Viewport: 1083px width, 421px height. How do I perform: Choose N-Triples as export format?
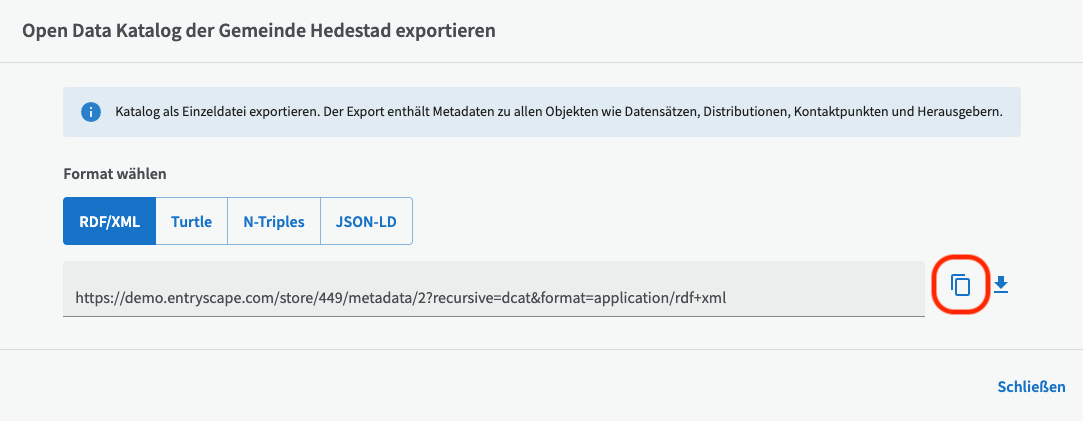[273, 221]
